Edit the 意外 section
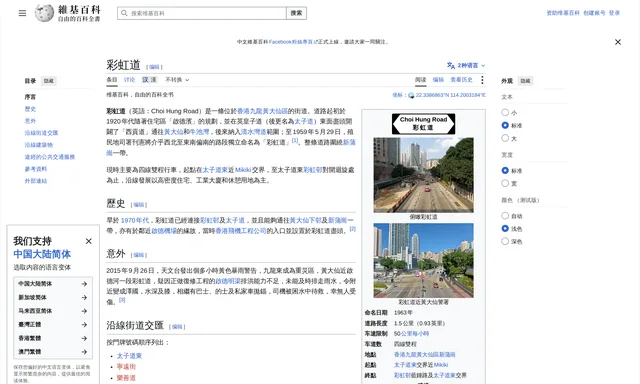 pyautogui.click(x=139, y=255)
